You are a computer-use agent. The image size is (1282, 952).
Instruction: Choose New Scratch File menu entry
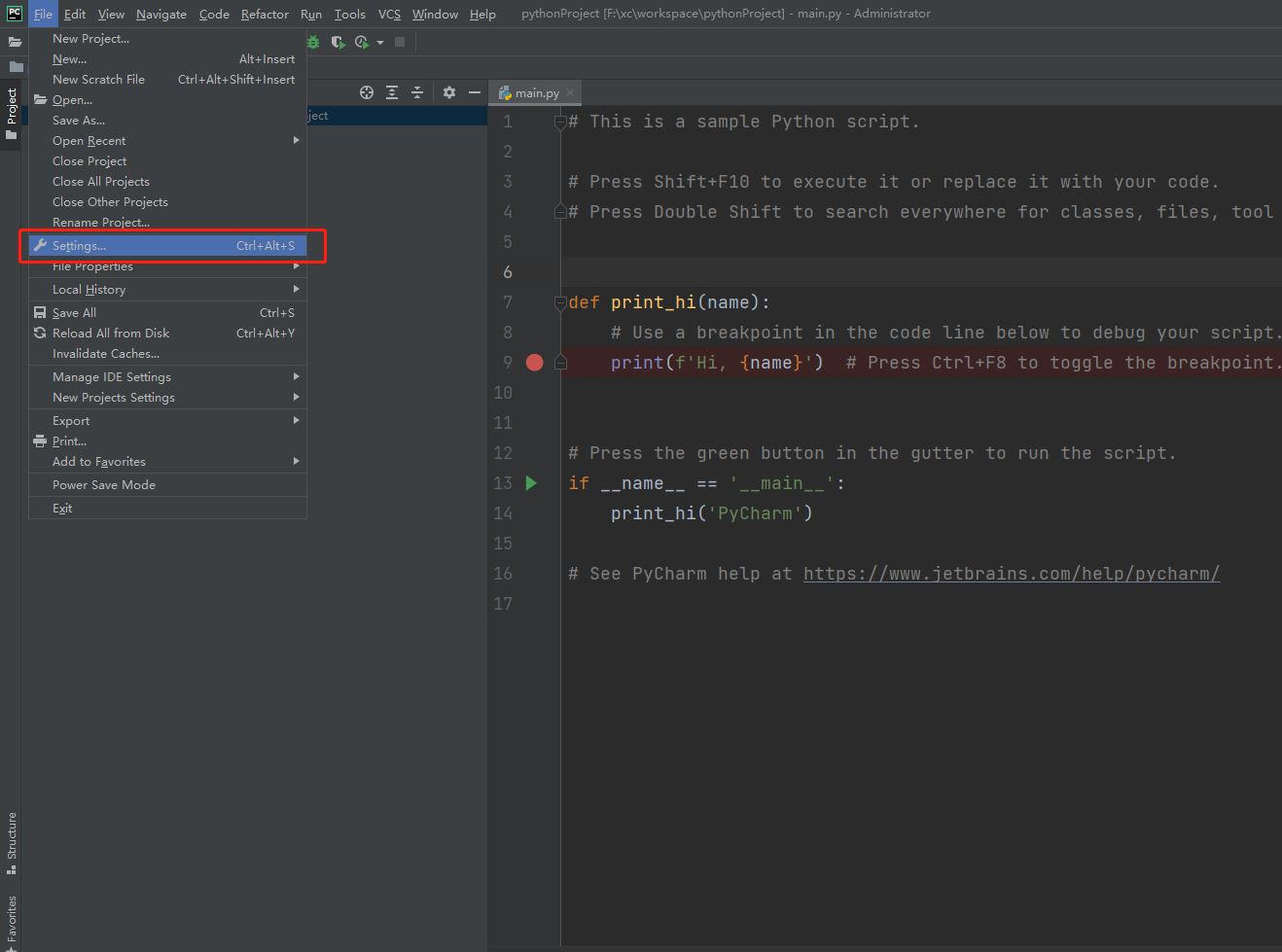[x=168, y=80]
